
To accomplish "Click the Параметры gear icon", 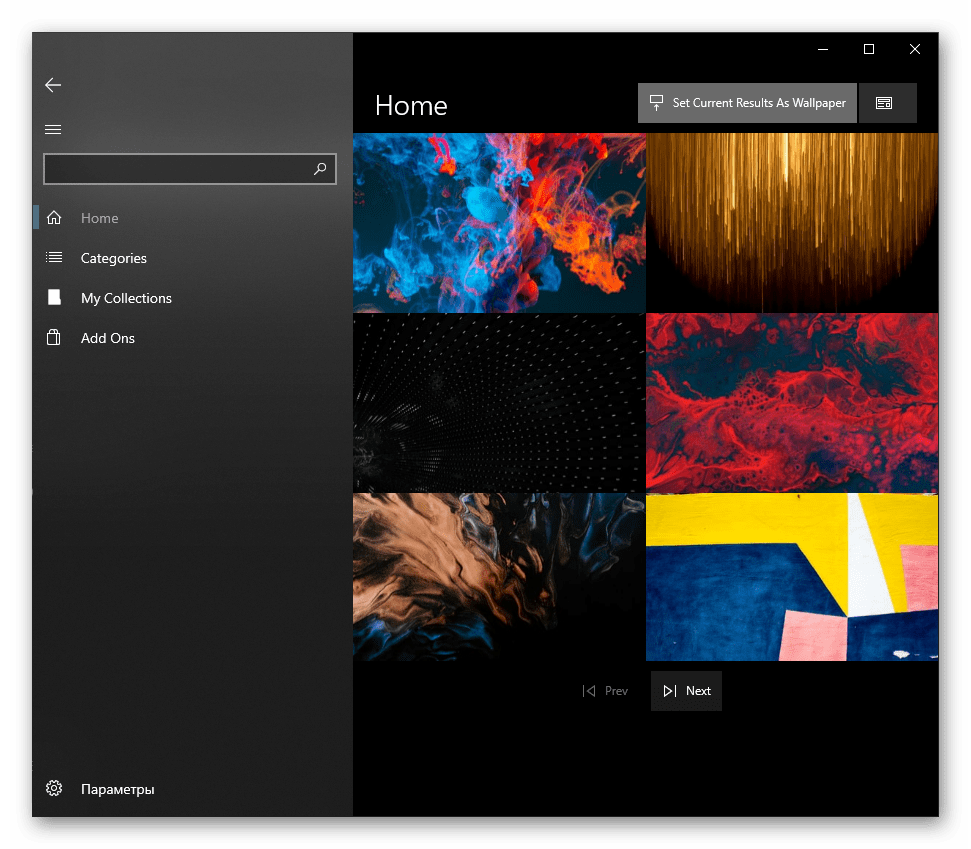I will click(54, 789).
